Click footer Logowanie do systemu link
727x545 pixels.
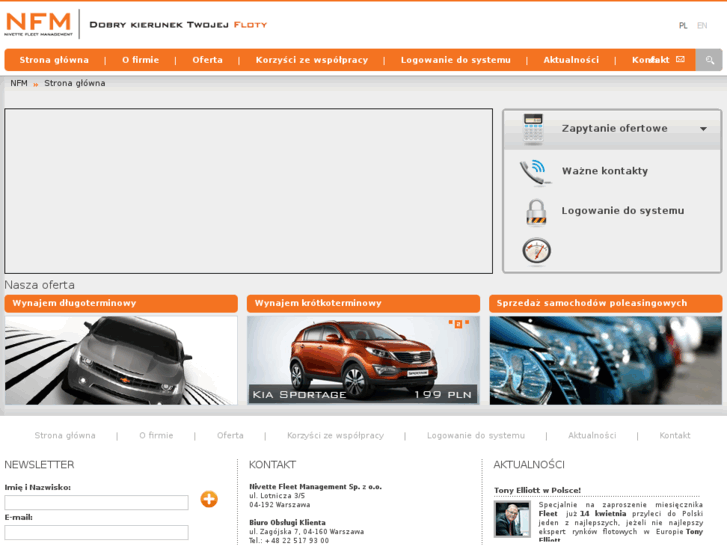[x=476, y=436]
